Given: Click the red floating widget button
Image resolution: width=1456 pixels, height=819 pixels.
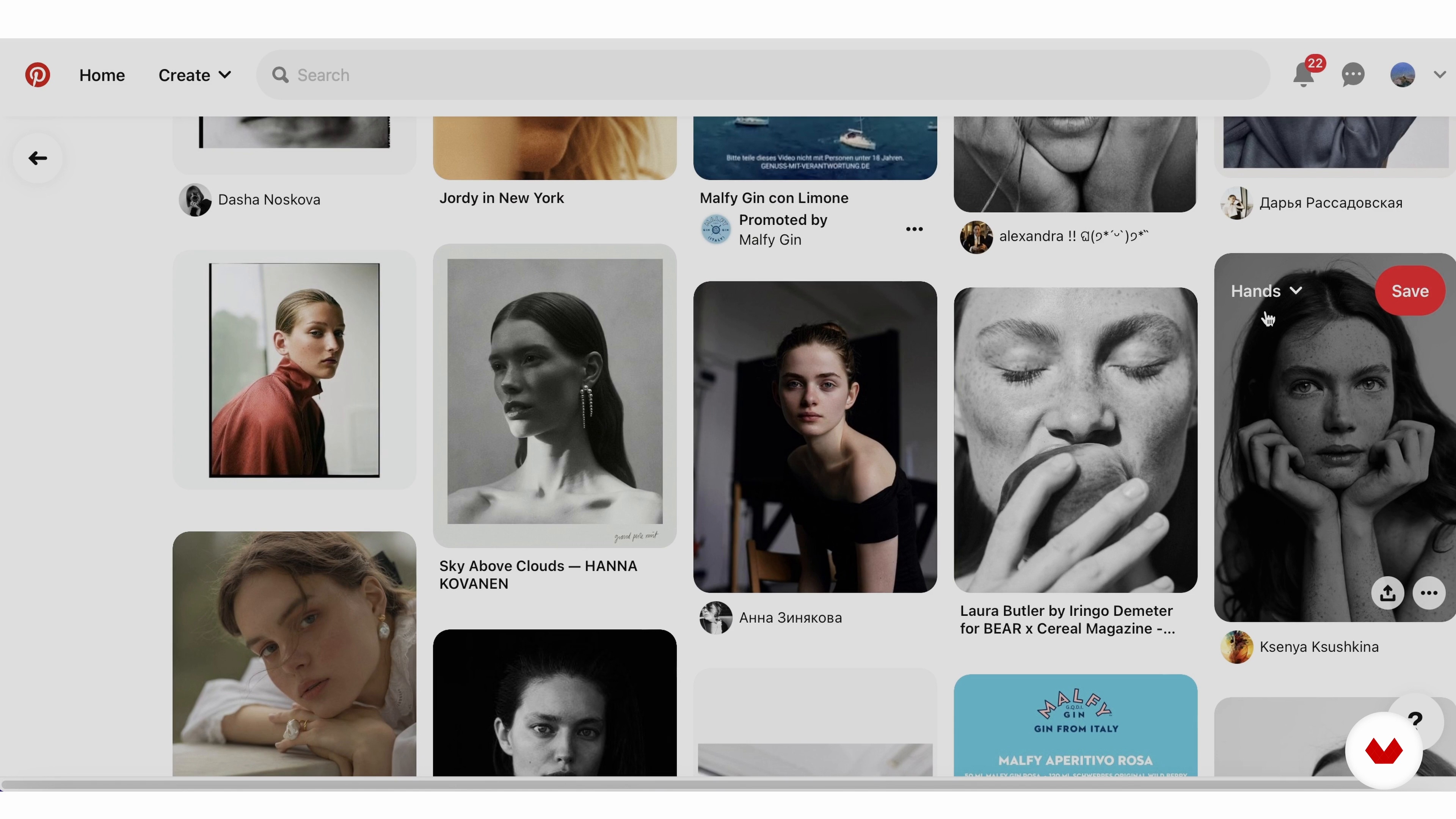Looking at the screenshot, I should pos(1384,751).
